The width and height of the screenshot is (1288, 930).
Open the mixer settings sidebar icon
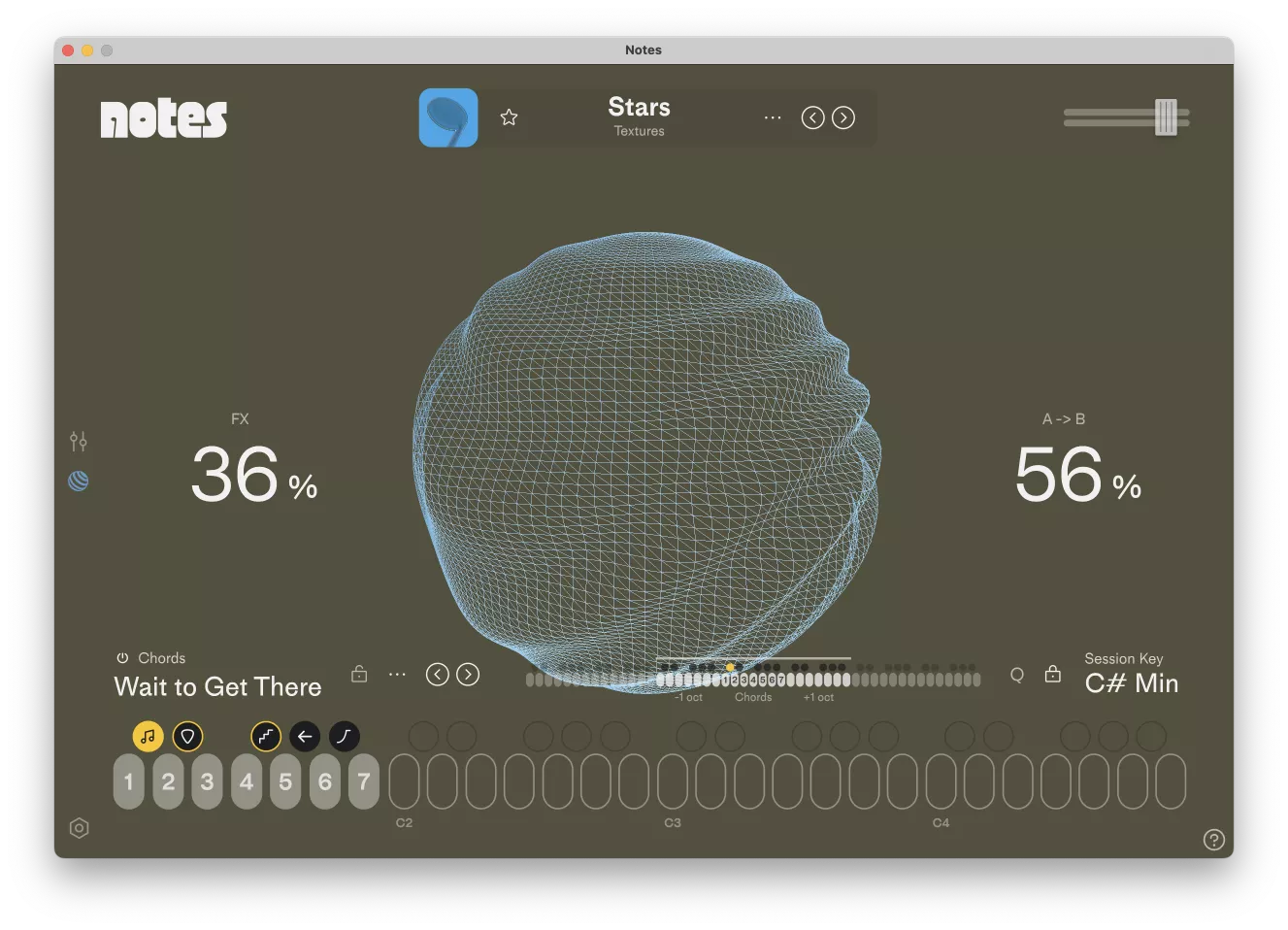79,441
